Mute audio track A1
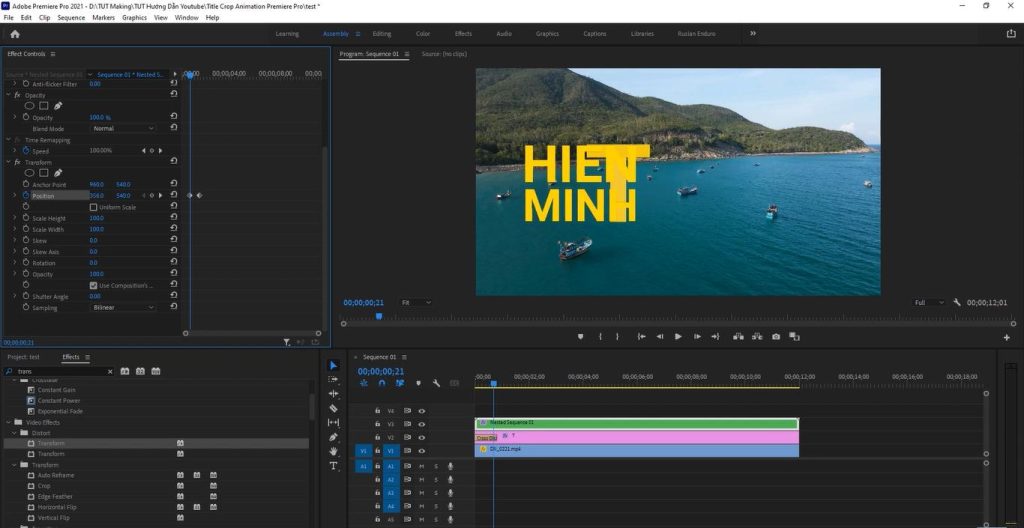Viewport: 1024px width, 528px height. point(422,466)
